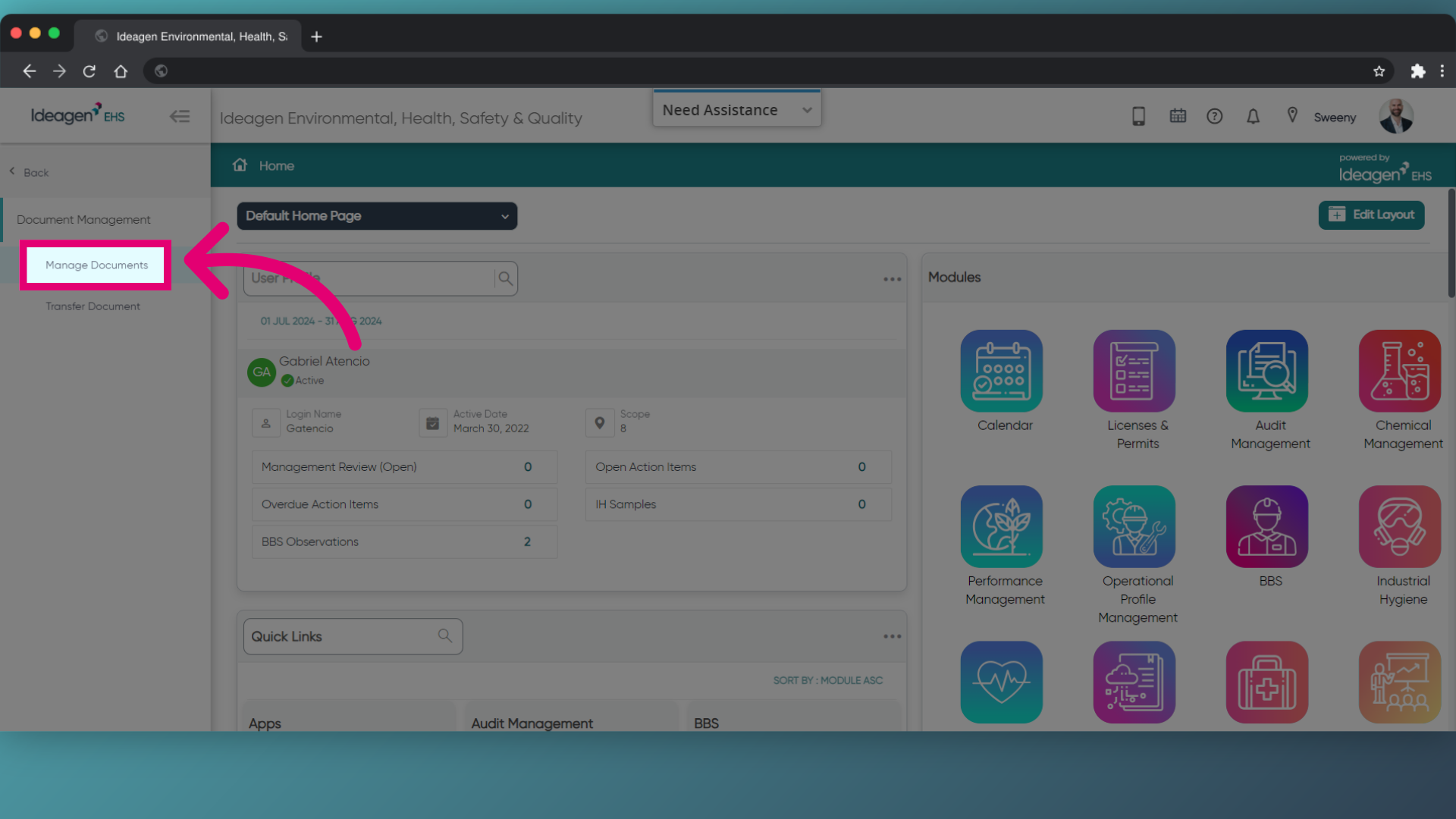Click the Login Name person icon

point(265,423)
